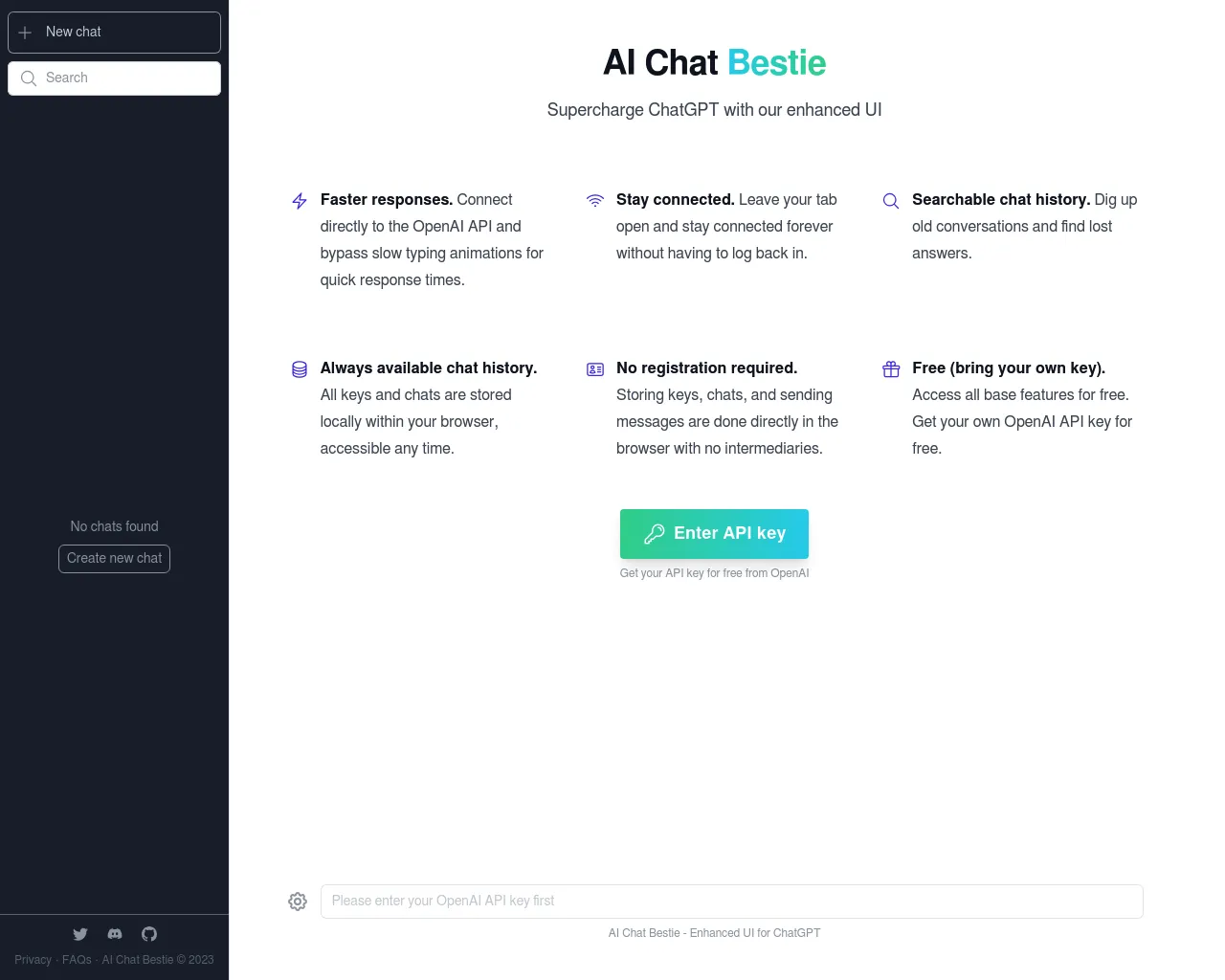Click the lightning bolt Faster responses icon
This screenshot has height=980, width=1225.
pyautogui.click(x=299, y=201)
